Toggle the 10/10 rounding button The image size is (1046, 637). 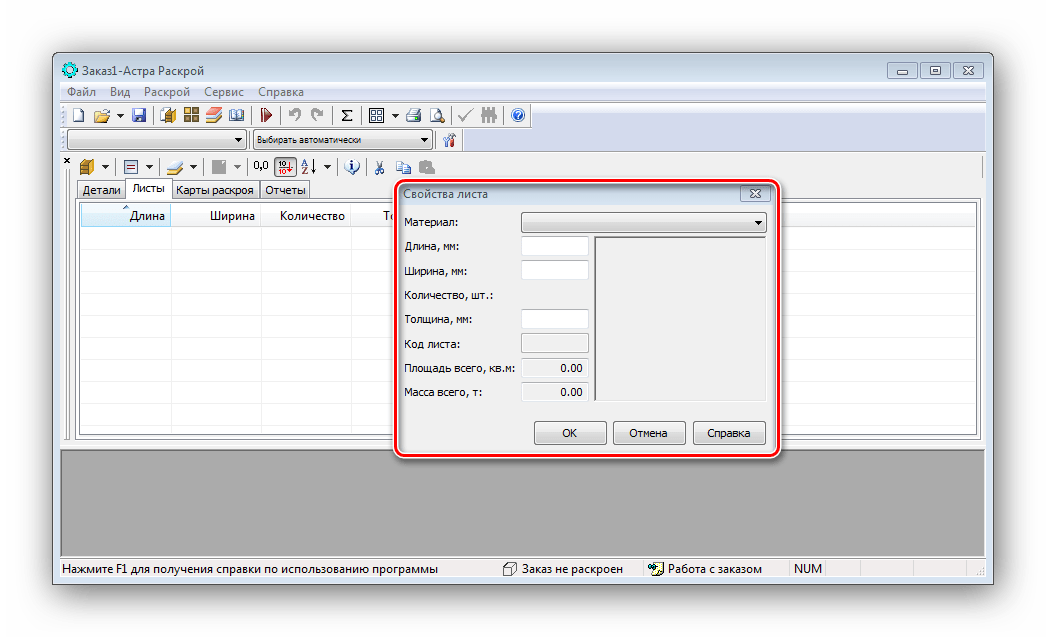tap(285, 167)
